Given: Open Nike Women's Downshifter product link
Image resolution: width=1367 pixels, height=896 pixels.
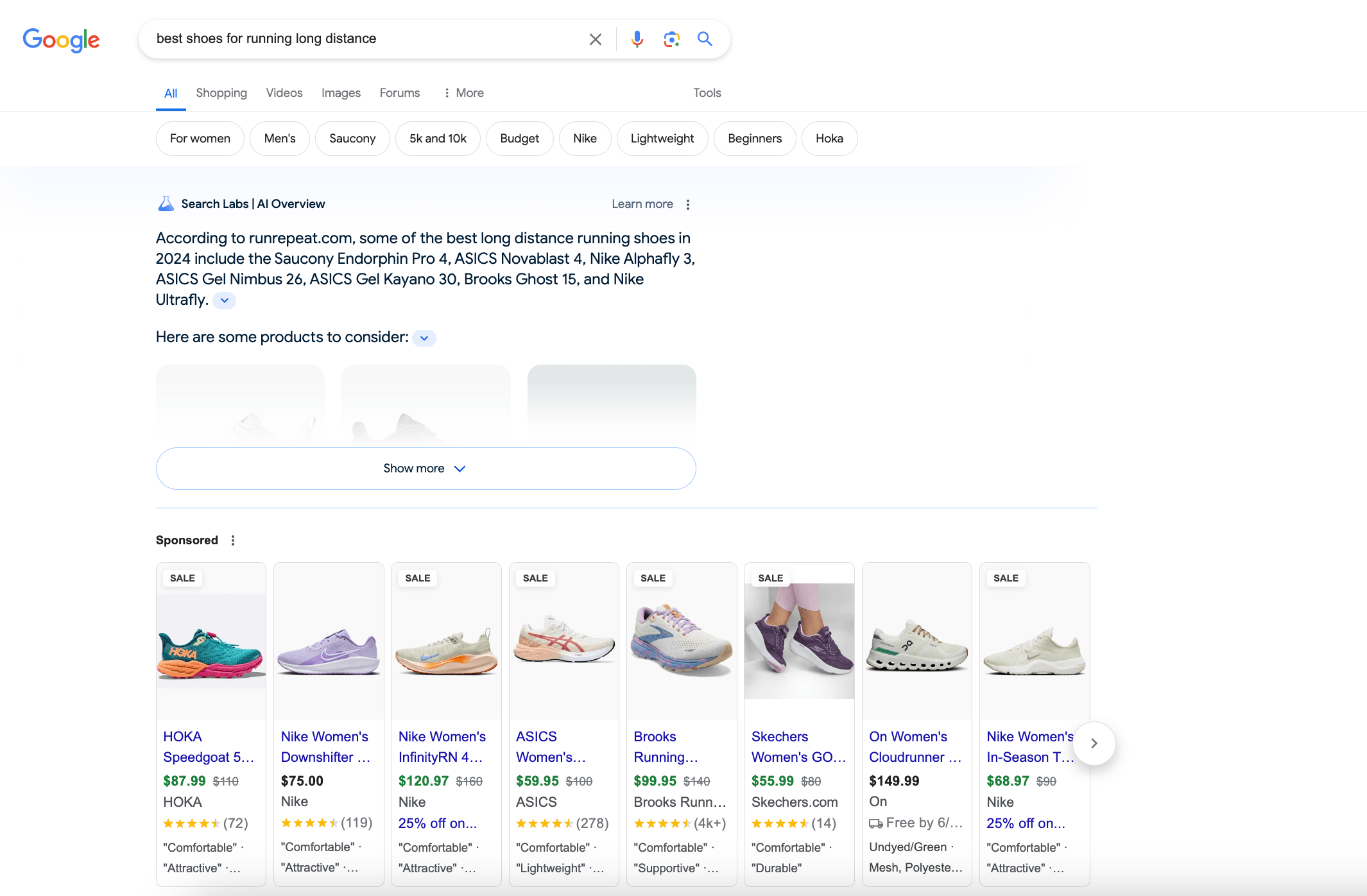Looking at the screenshot, I should point(326,747).
